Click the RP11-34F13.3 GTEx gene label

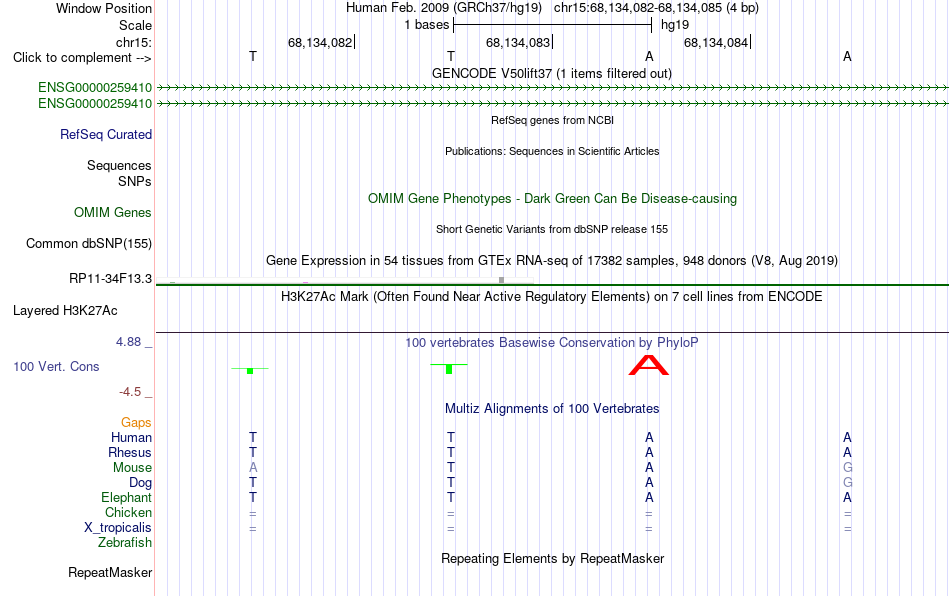coord(110,279)
